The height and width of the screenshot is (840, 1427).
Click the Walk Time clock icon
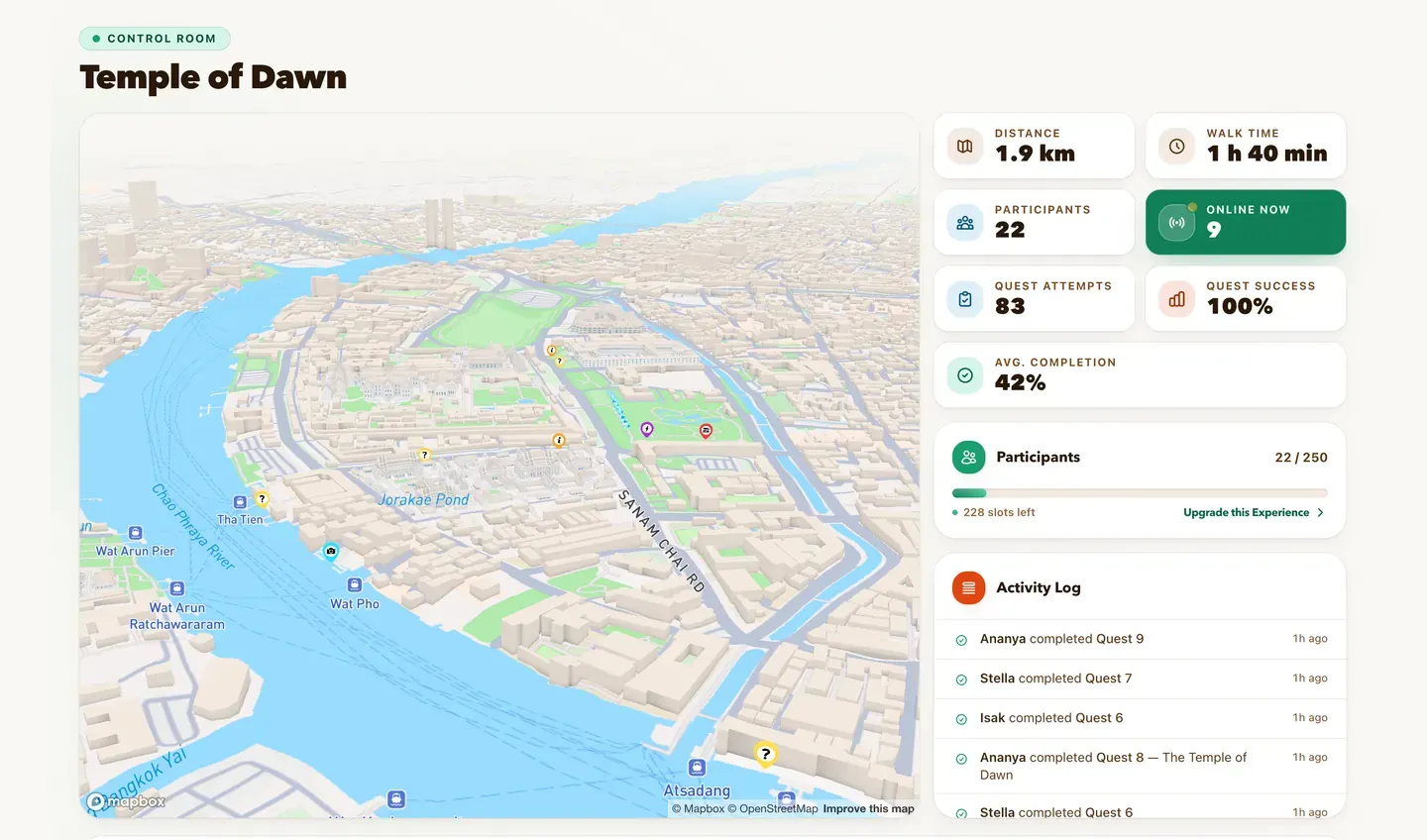(1176, 147)
